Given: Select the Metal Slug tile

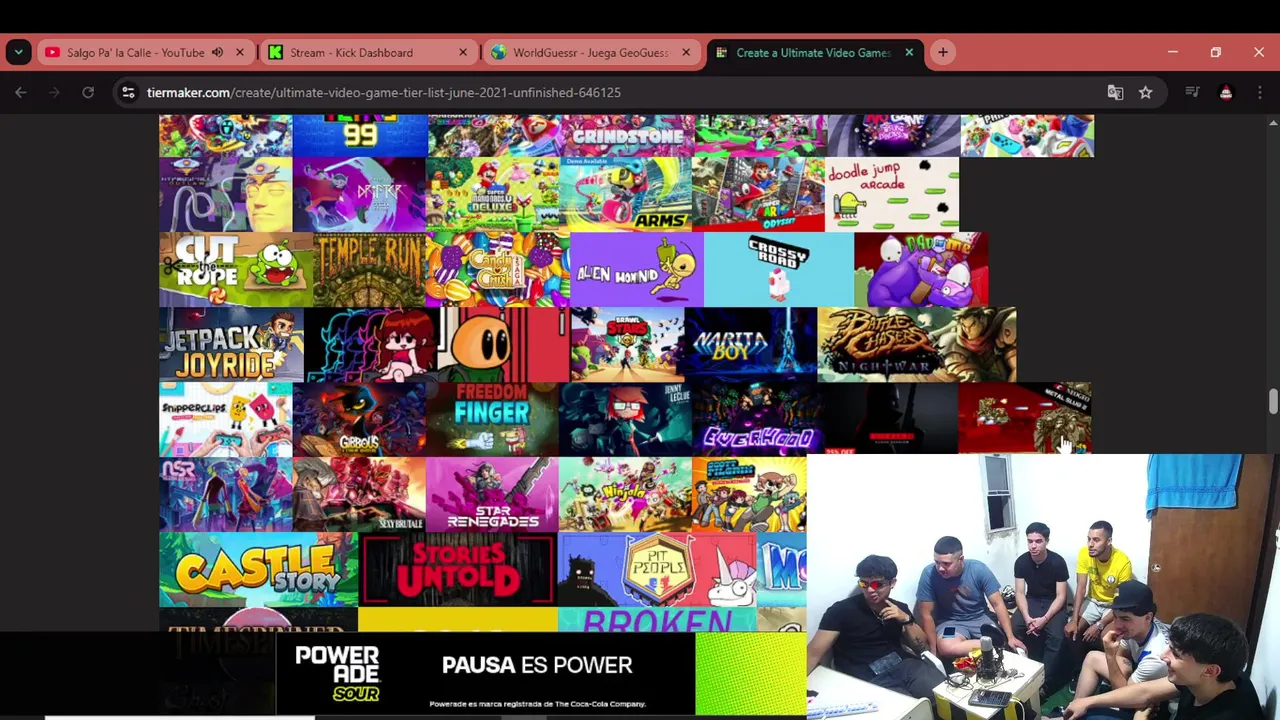Looking at the screenshot, I should click(1024, 418).
